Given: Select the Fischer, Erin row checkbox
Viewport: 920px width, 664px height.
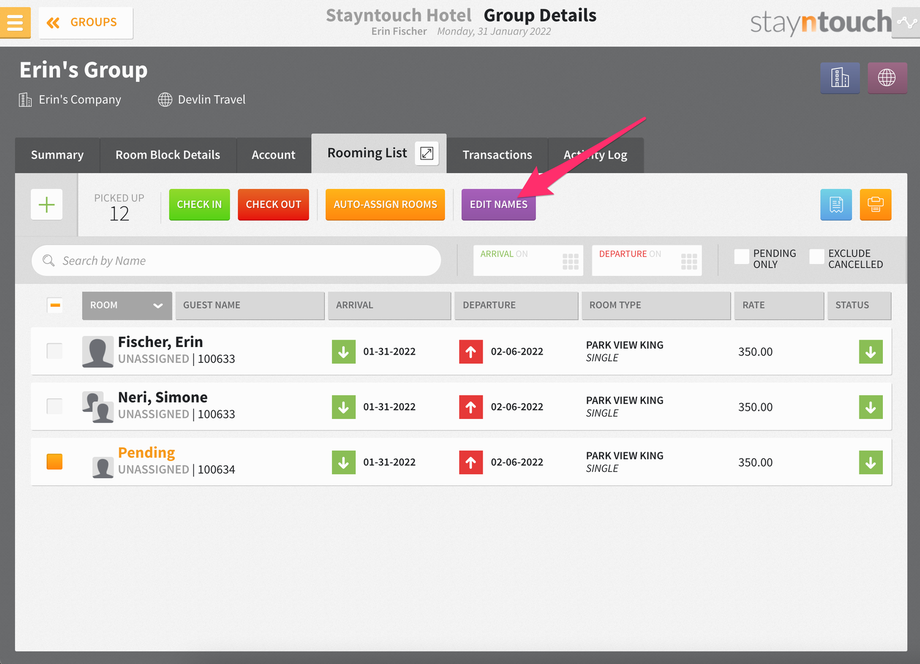Looking at the screenshot, I should (x=55, y=351).
